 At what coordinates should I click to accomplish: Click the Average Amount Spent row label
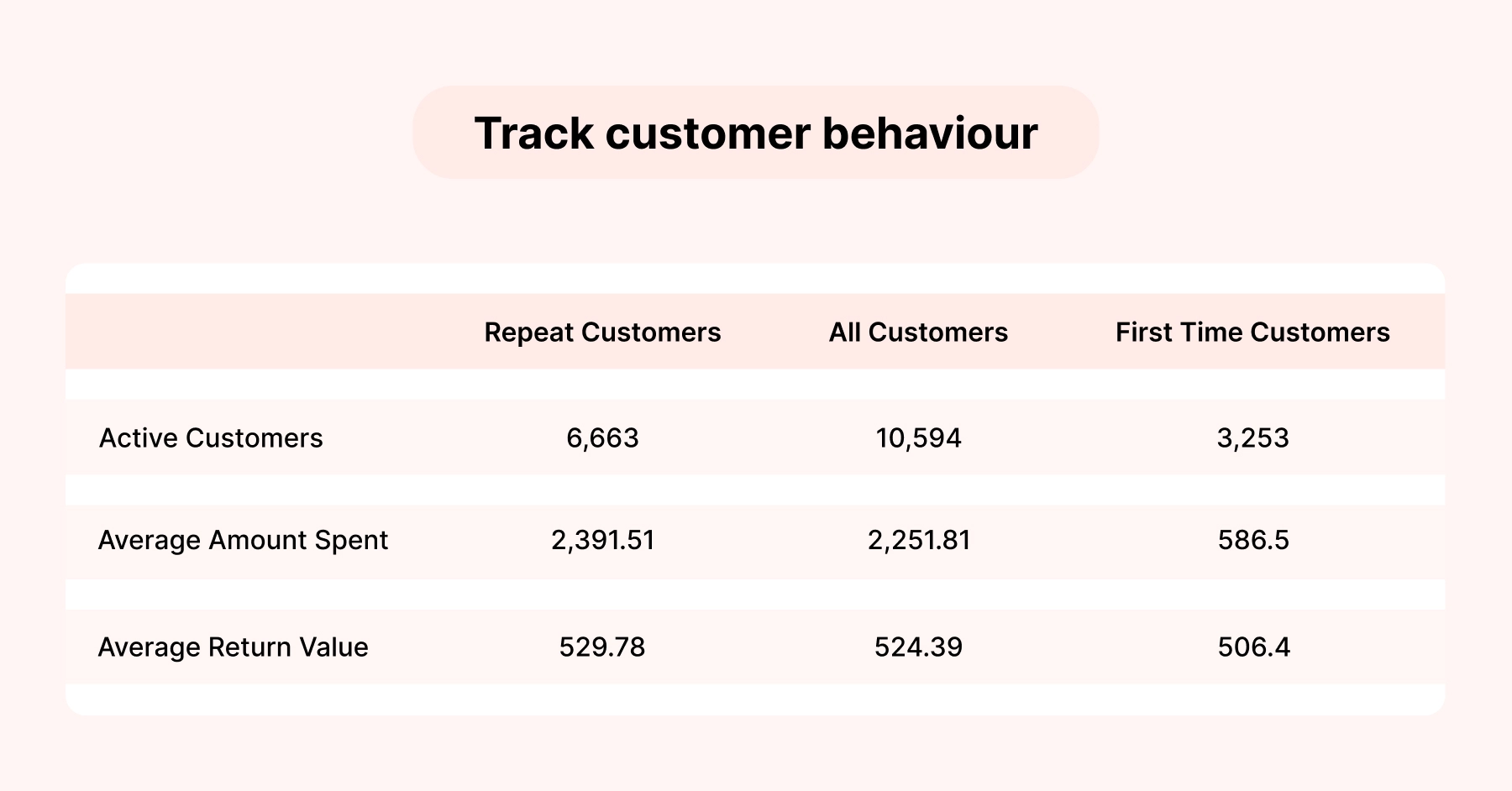(243, 540)
